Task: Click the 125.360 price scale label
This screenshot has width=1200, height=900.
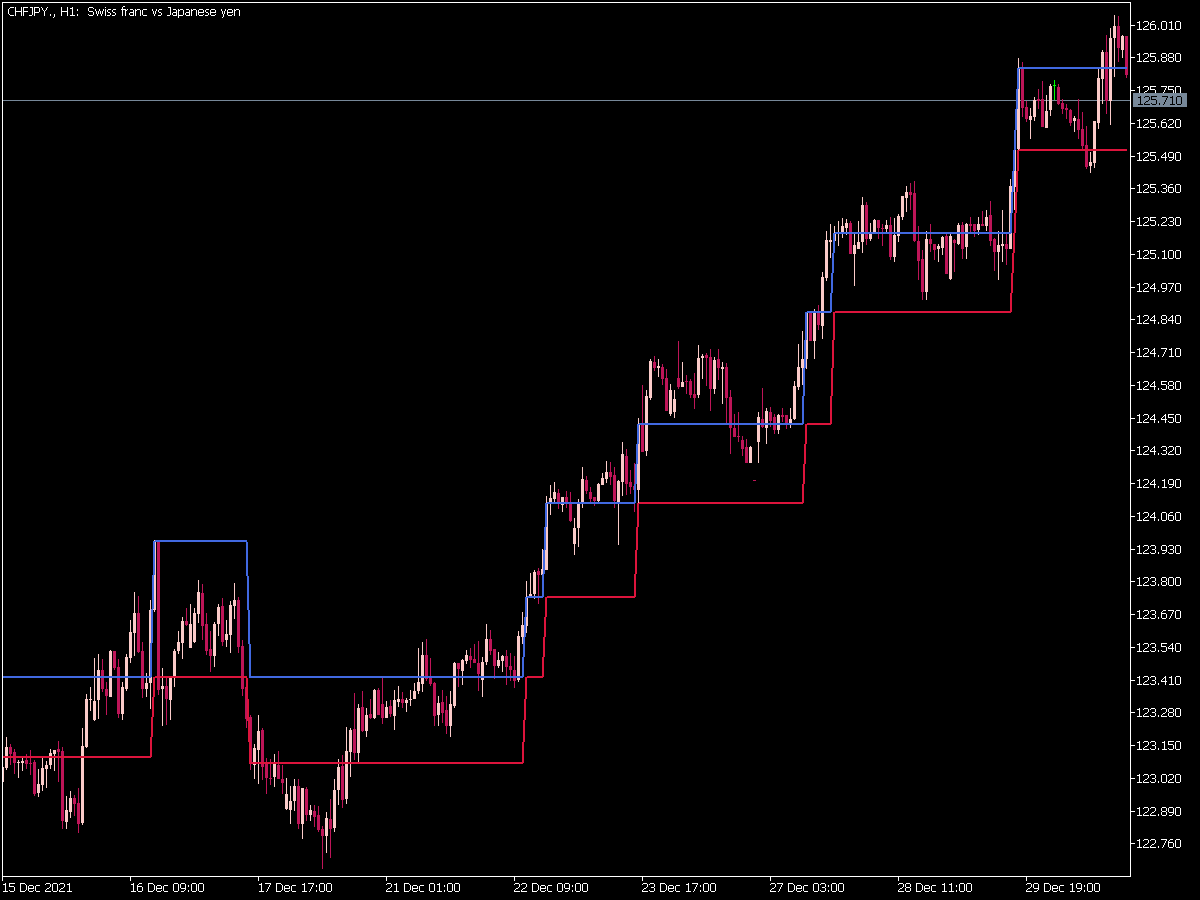Action: (x=1160, y=188)
